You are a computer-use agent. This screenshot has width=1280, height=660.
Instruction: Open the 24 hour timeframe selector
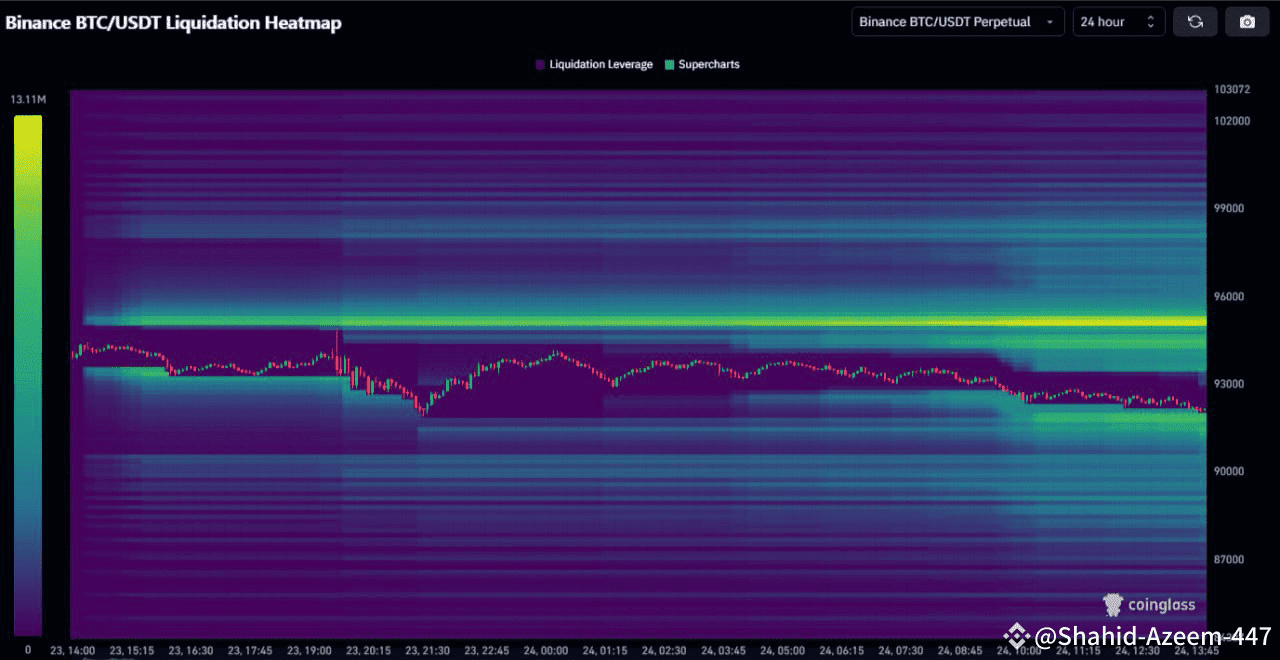(1119, 22)
